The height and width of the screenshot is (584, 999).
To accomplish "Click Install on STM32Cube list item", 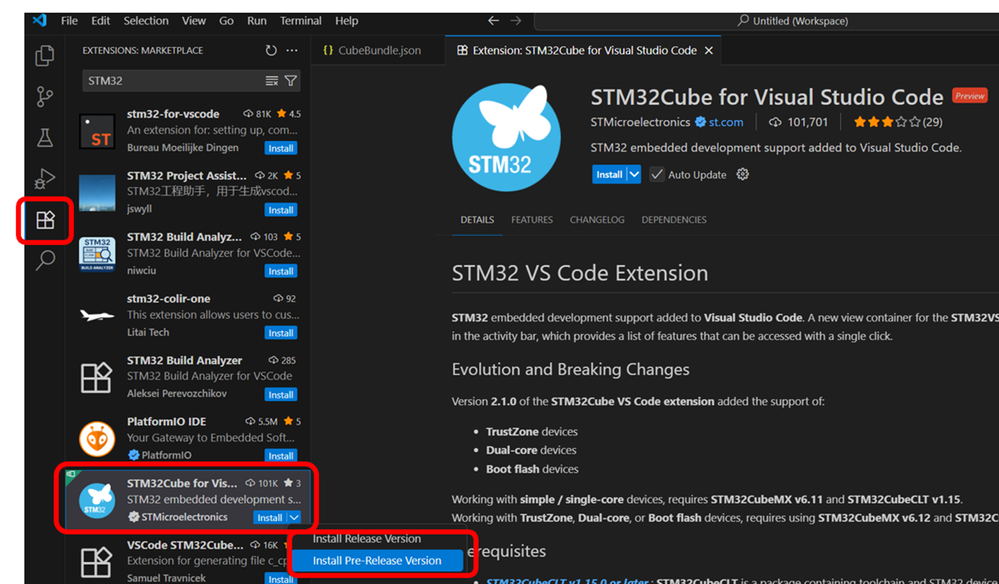I will coord(270,518).
